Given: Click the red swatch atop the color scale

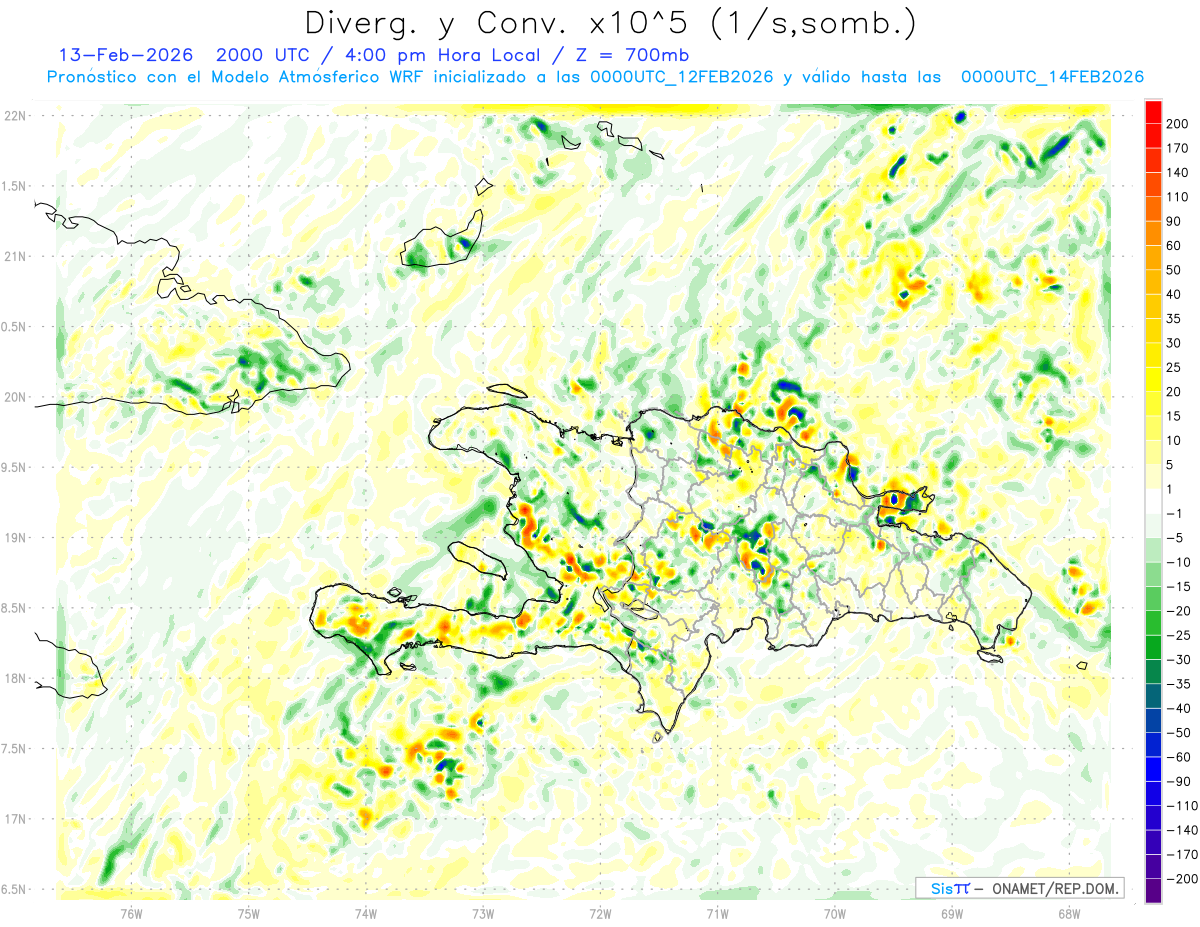Looking at the screenshot, I should (x=1153, y=112).
